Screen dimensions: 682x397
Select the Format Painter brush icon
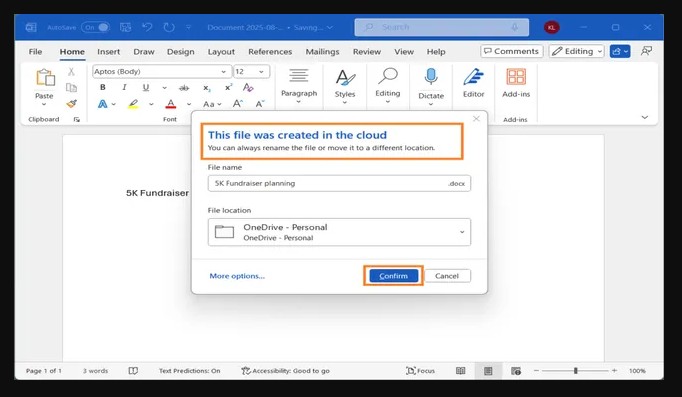click(71, 103)
